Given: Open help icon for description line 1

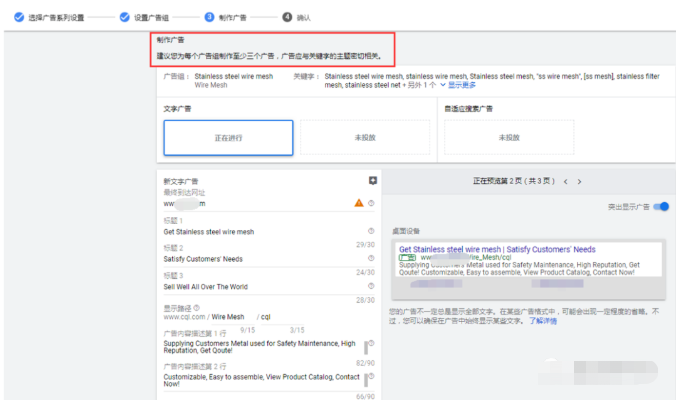Looking at the screenshot, I should pos(372,343).
